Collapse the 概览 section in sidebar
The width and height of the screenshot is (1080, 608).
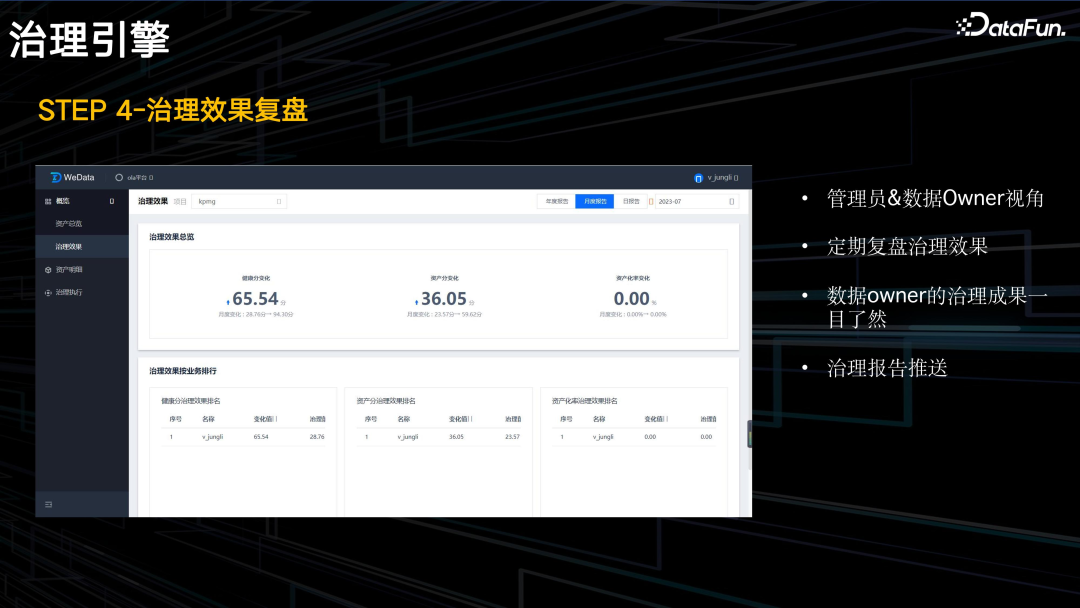click(111, 201)
